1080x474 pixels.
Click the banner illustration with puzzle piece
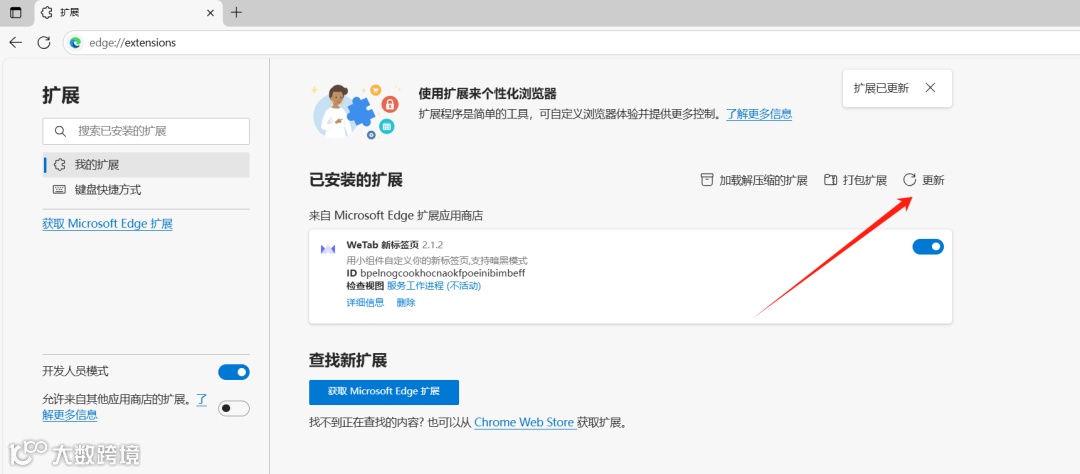click(x=355, y=111)
